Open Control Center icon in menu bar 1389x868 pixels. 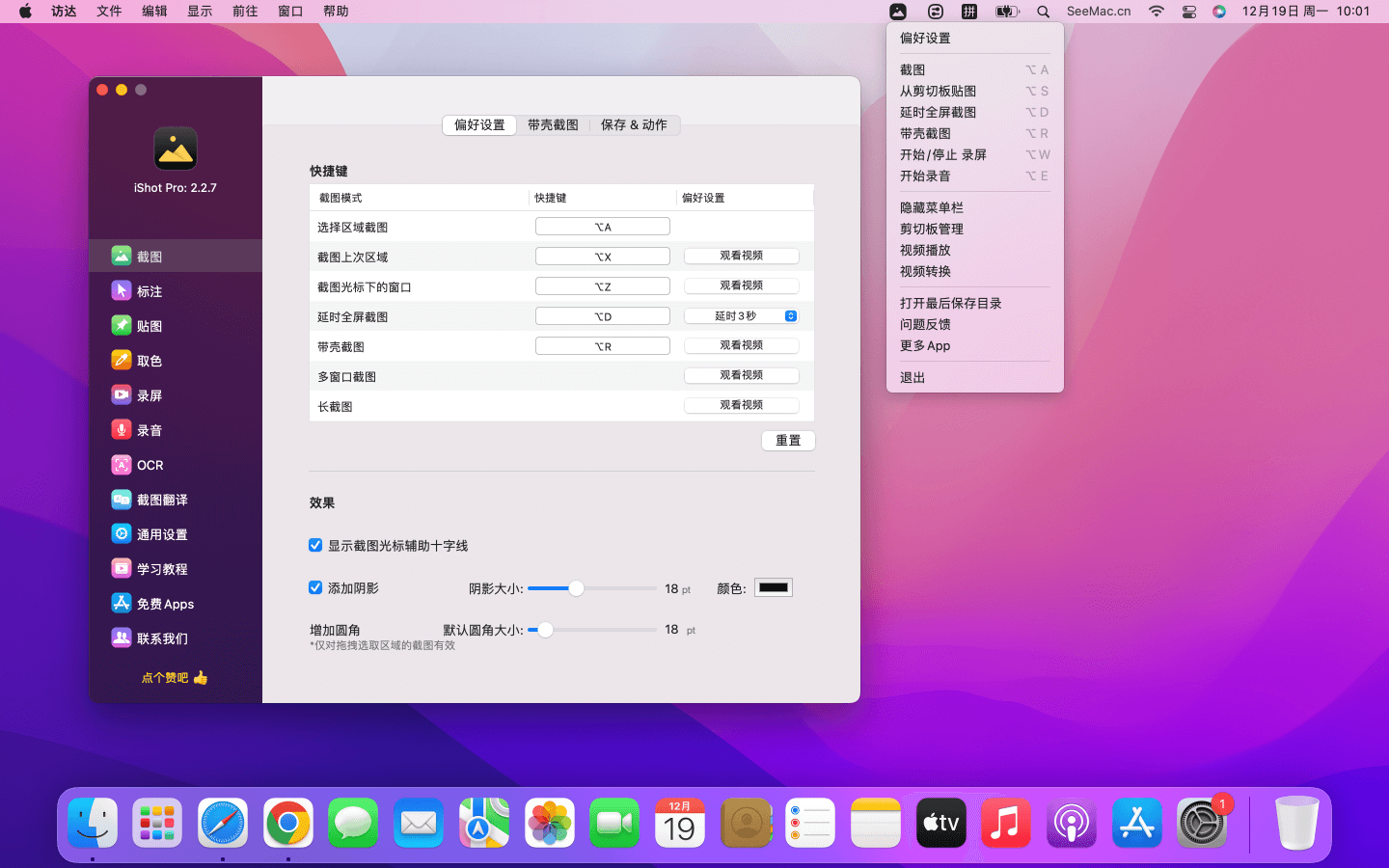(x=1189, y=12)
